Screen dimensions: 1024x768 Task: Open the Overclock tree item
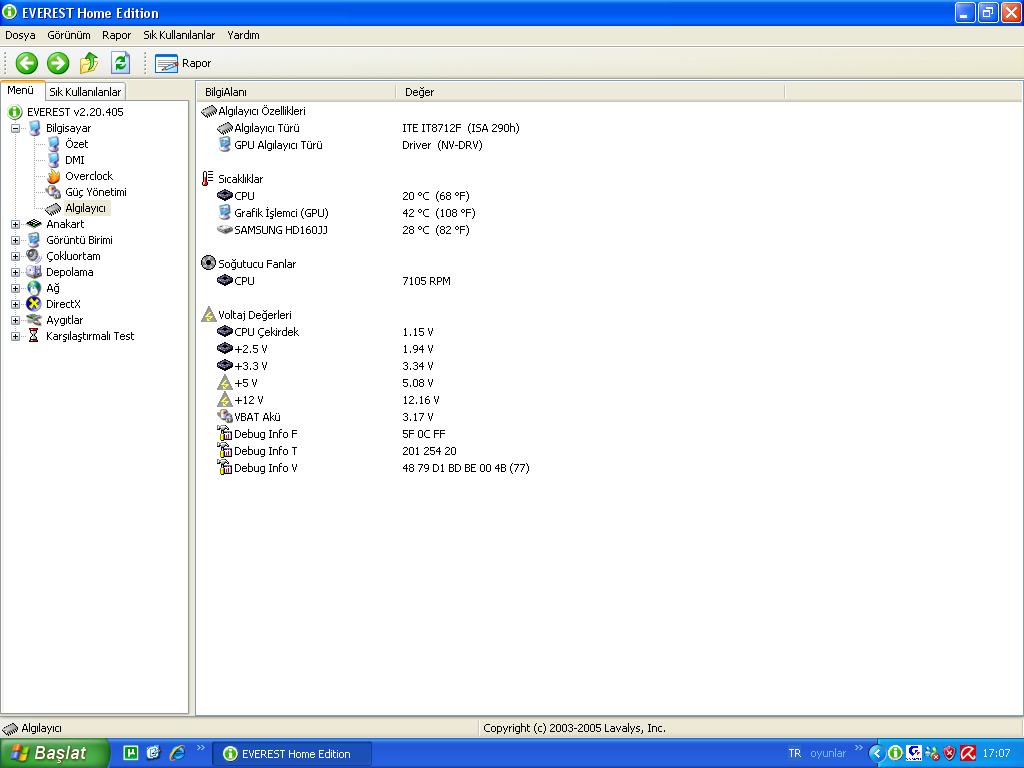(89, 176)
